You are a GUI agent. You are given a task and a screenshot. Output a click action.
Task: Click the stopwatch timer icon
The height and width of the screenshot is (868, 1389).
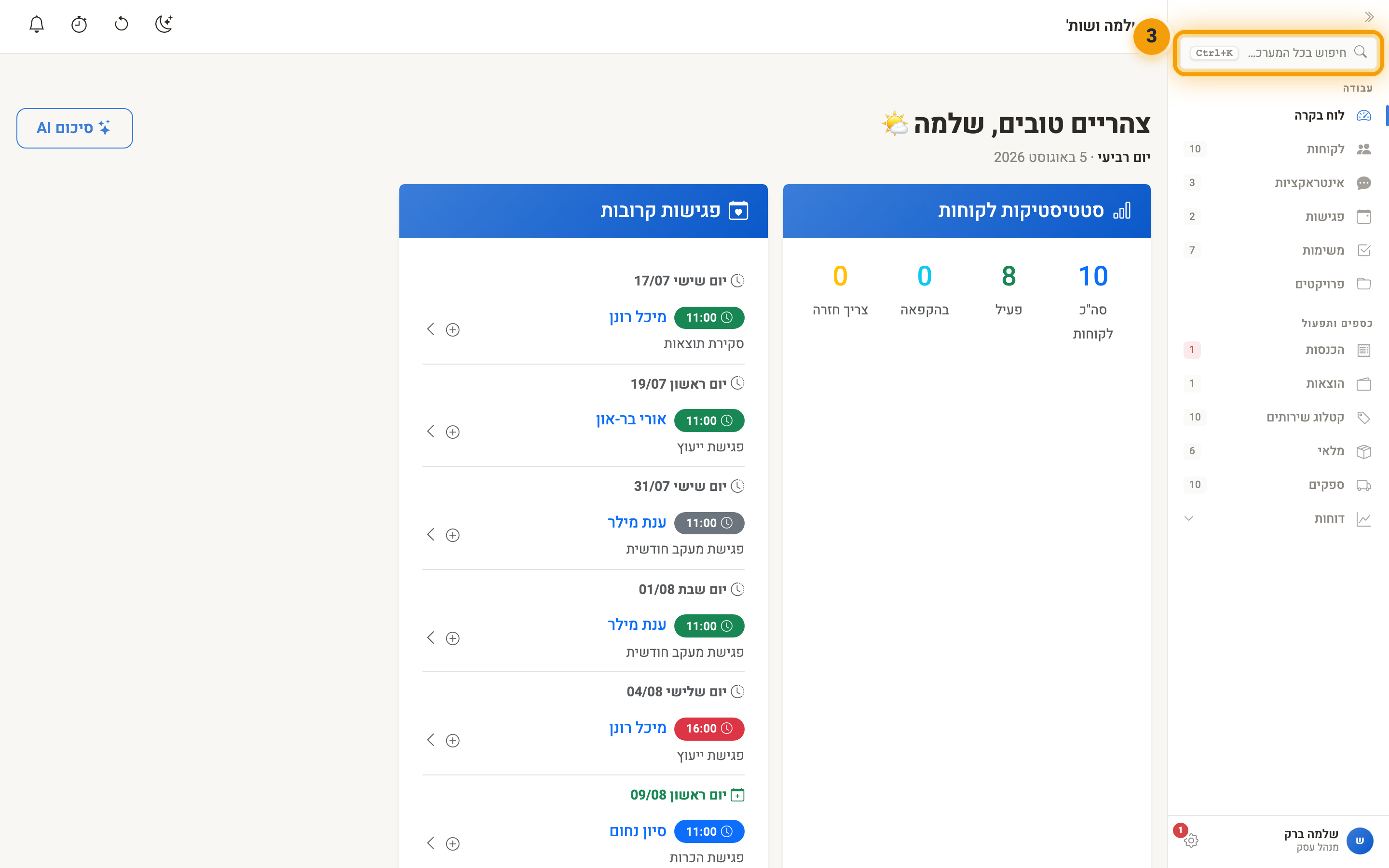pos(79,24)
